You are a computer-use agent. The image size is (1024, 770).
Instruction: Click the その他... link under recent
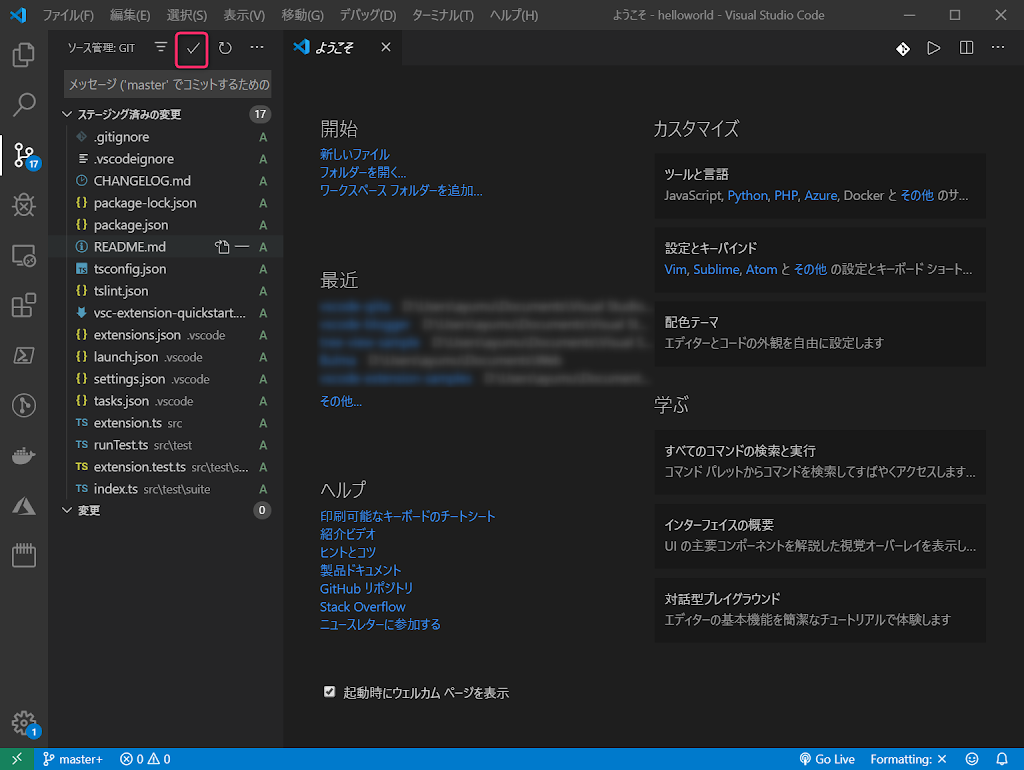[340, 401]
